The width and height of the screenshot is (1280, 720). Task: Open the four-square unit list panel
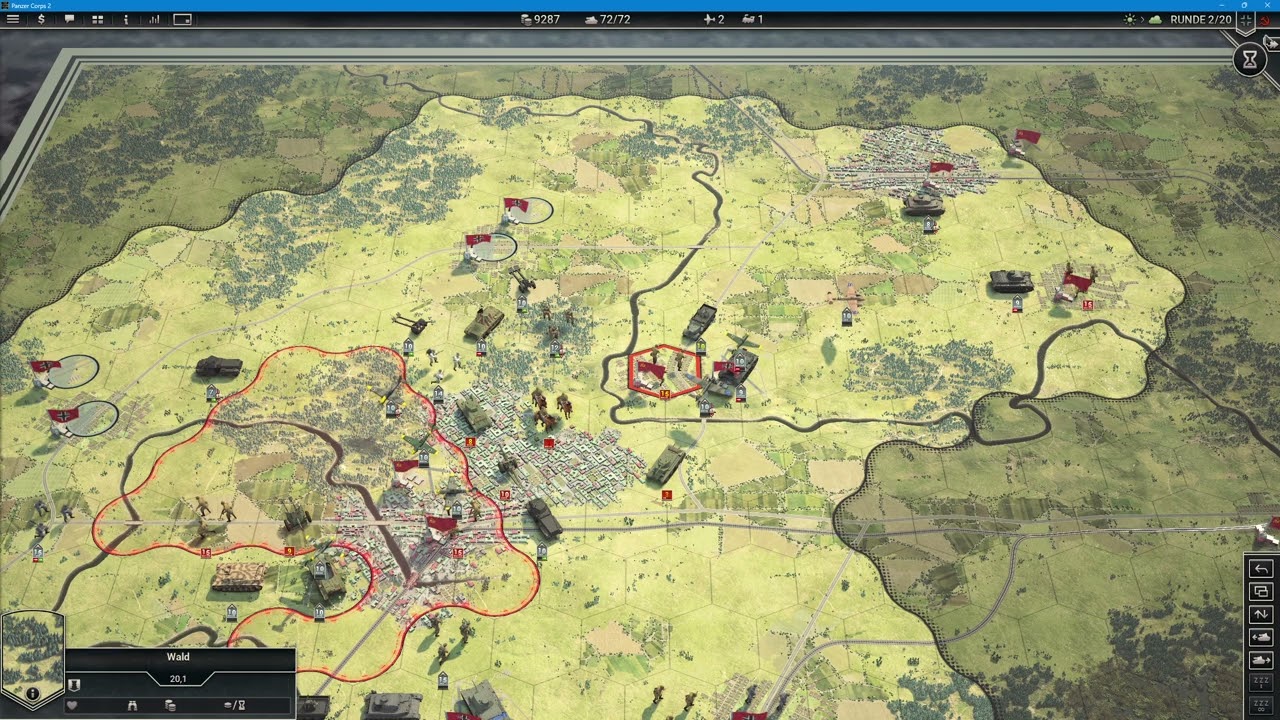(x=97, y=19)
